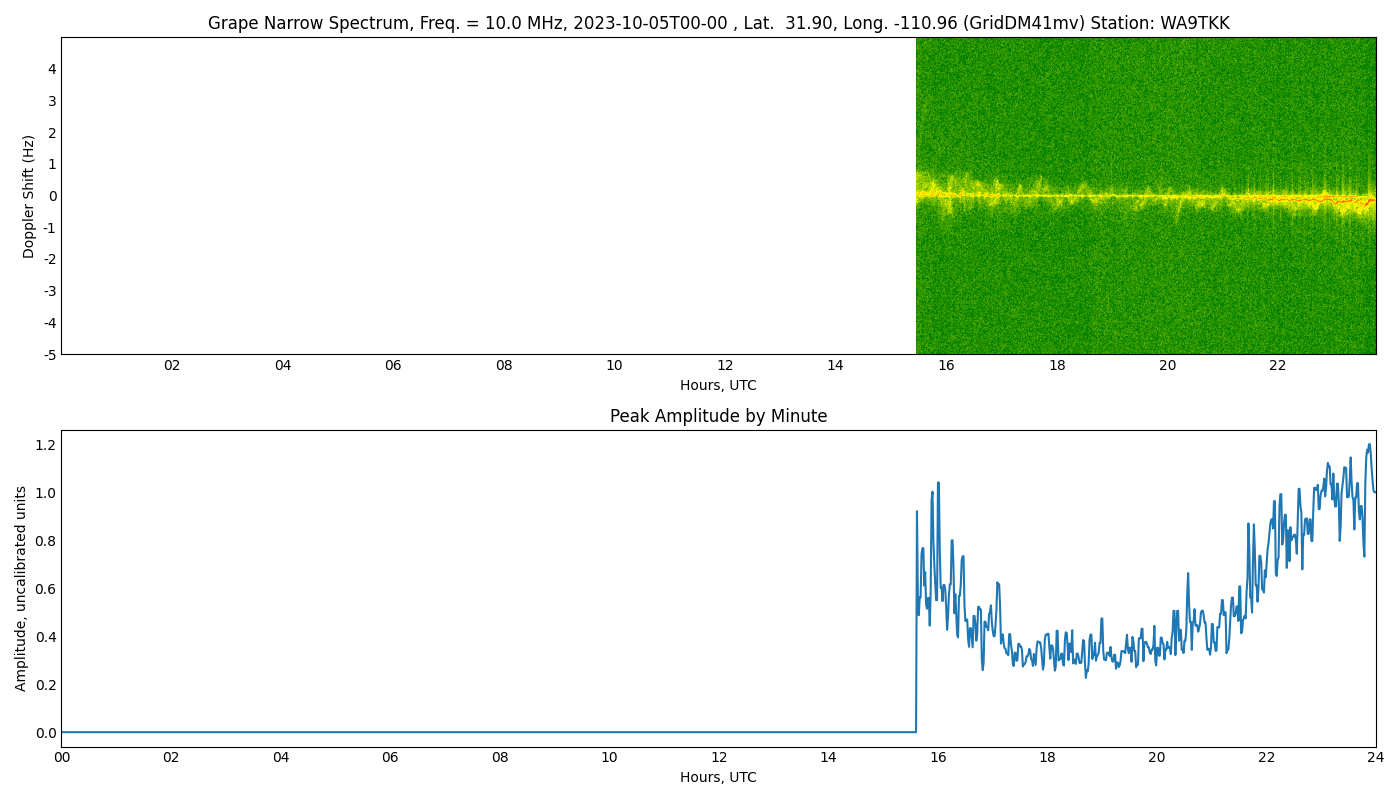Select the 02 hour tick on spectrogram axis

172,365
